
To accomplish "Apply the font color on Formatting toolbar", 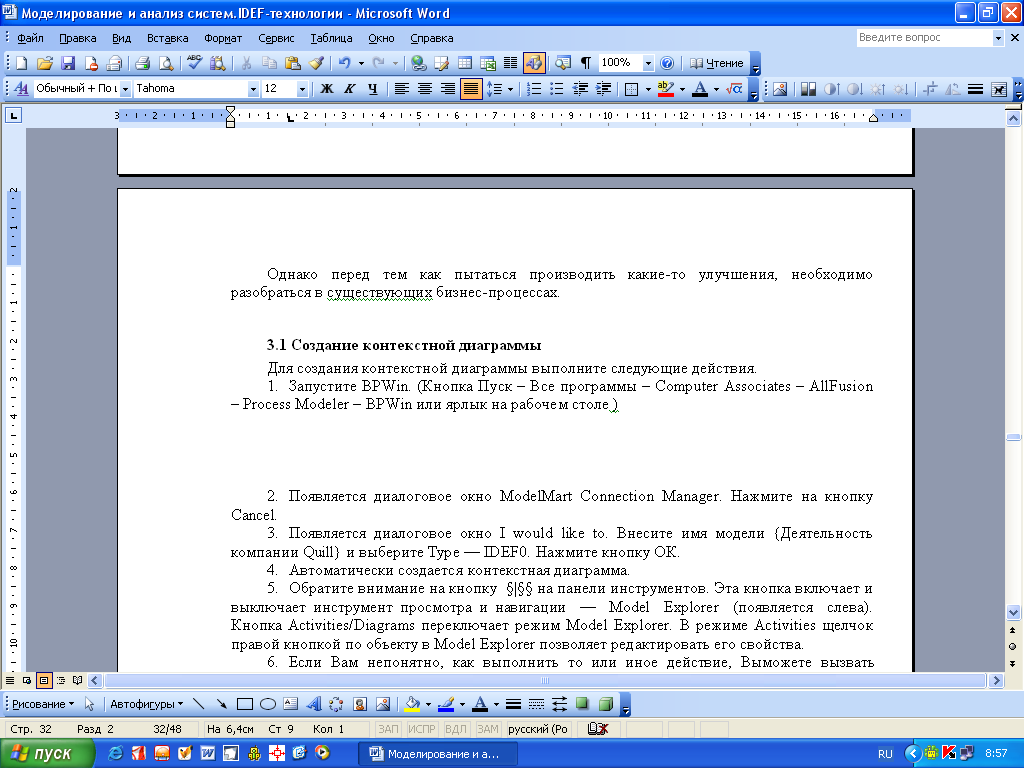I will pyautogui.click(x=700, y=89).
